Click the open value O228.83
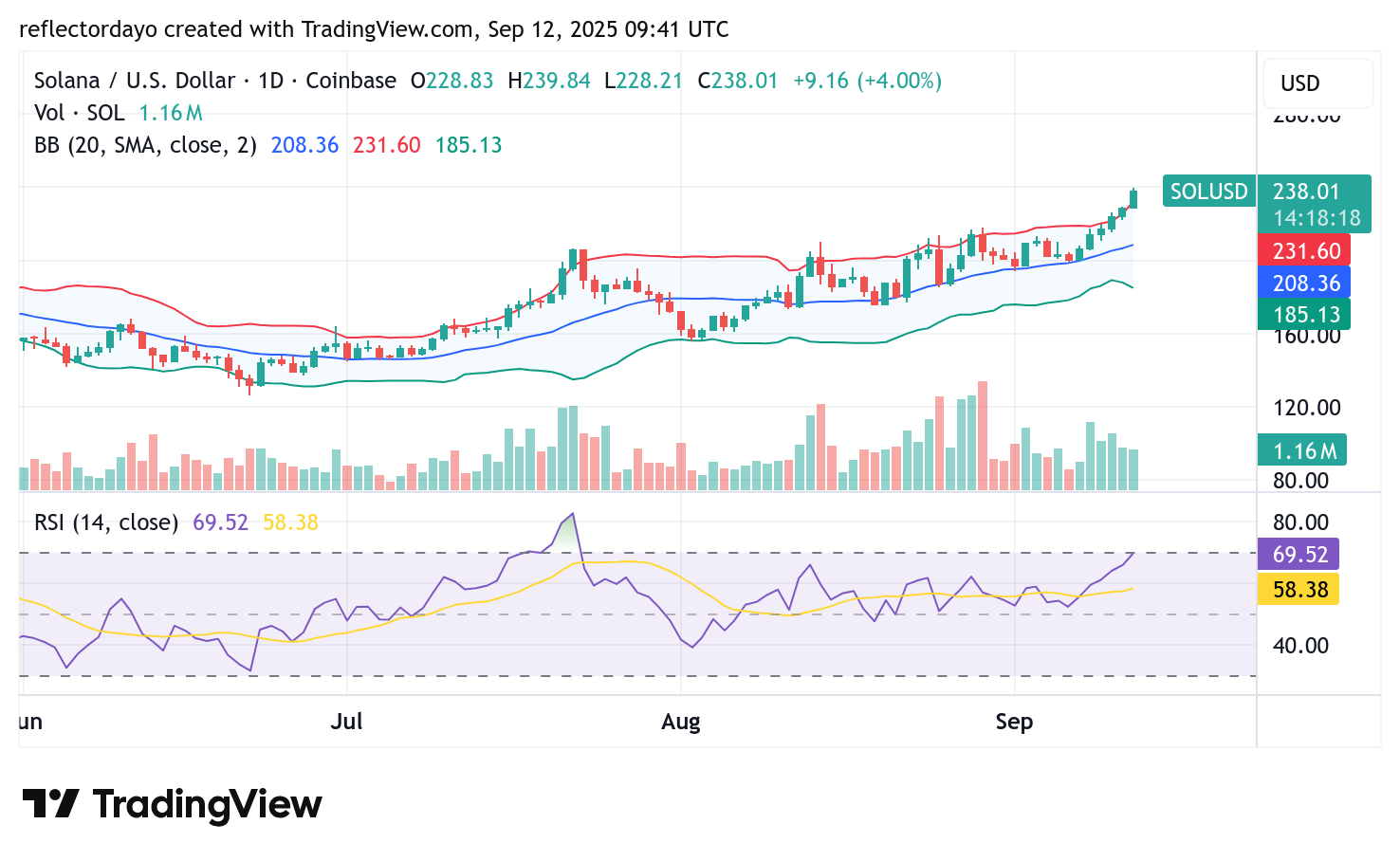This screenshot has height=861, width=1400. [451, 81]
